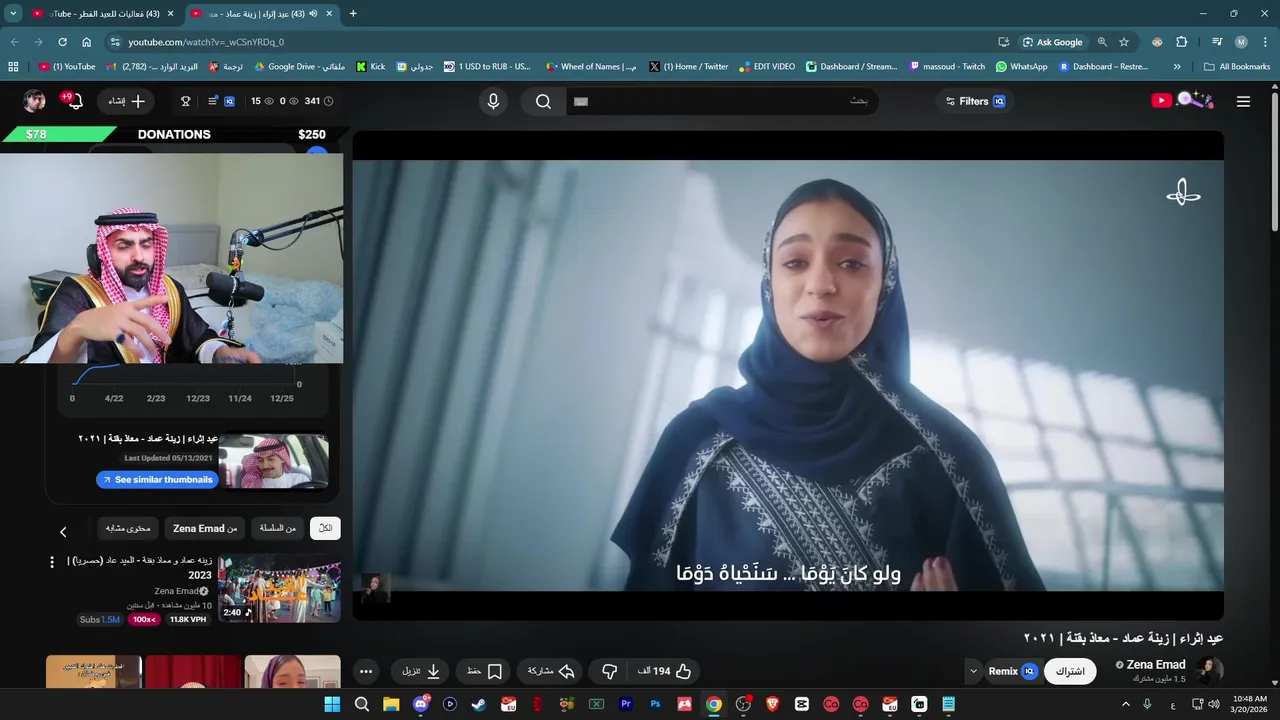Viewport: 1280px width, 720px height.
Task: Open options for العيد عاد 2023 video
Action: pyautogui.click(x=52, y=562)
